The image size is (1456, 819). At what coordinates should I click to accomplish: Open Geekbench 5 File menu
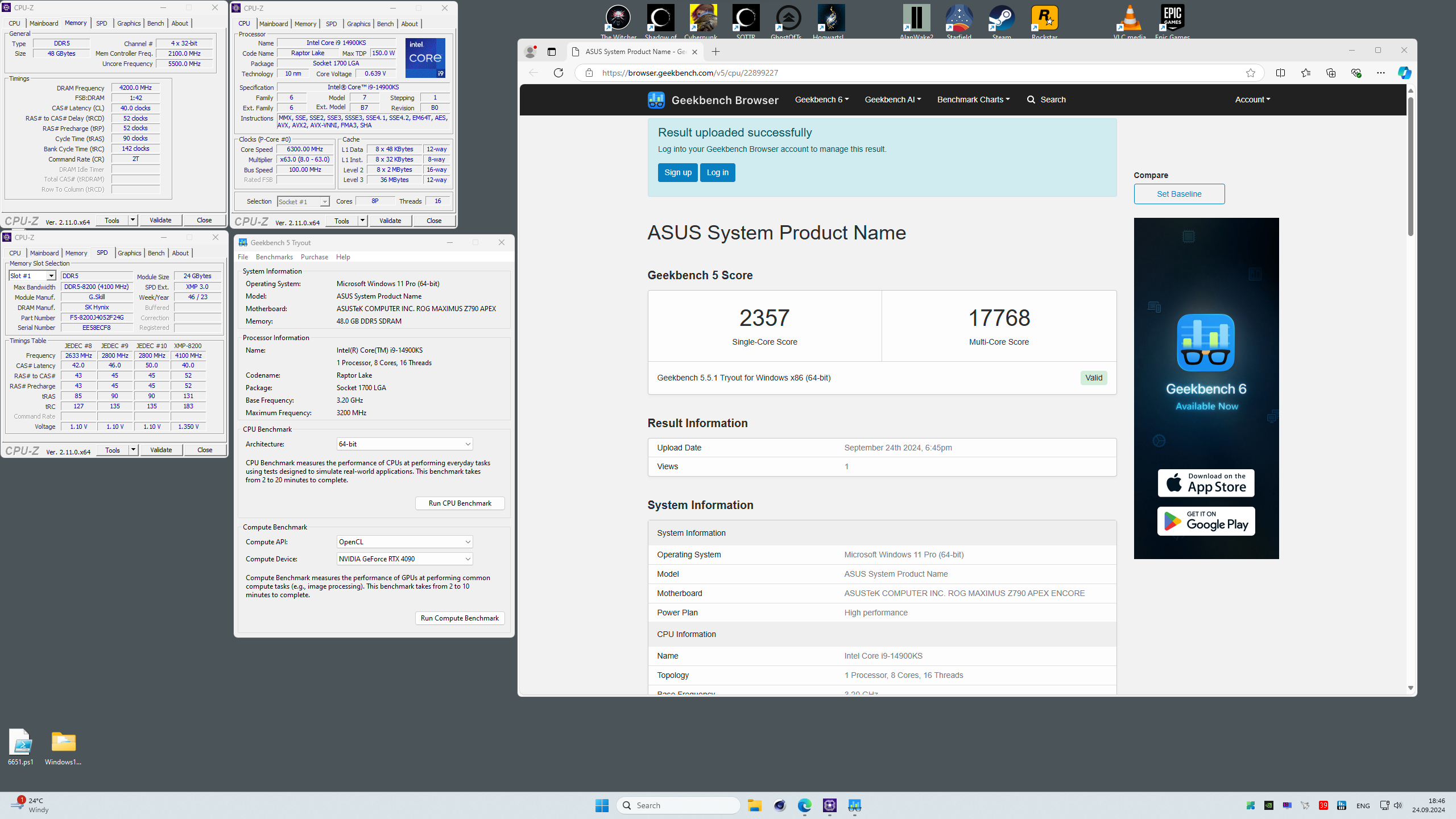[243, 257]
